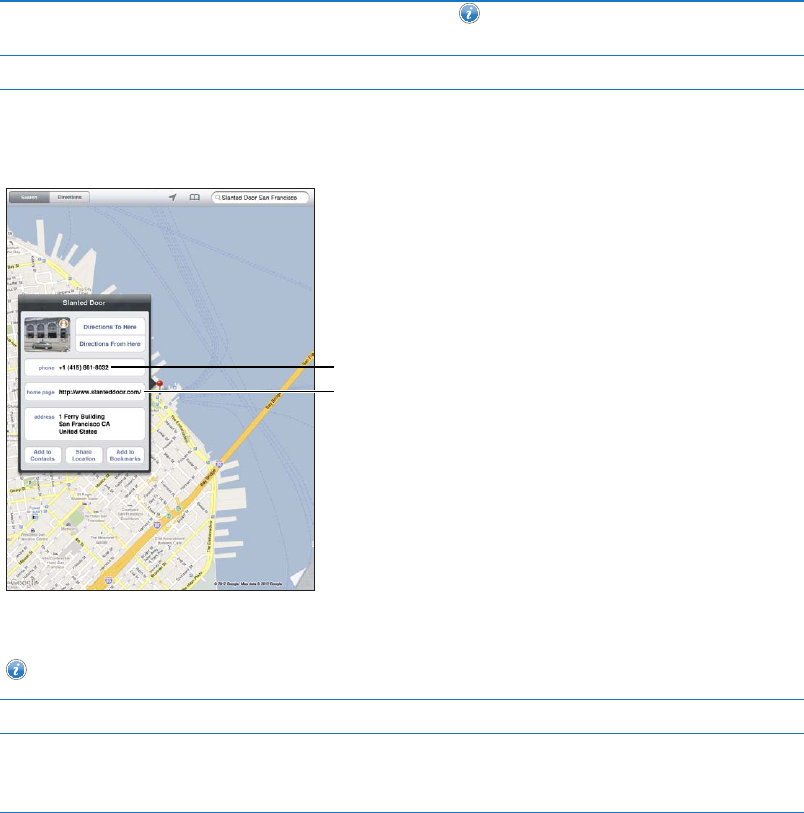Select the Search tab in Maps toolbar
The width and height of the screenshot is (804, 813).
tap(30, 198)
